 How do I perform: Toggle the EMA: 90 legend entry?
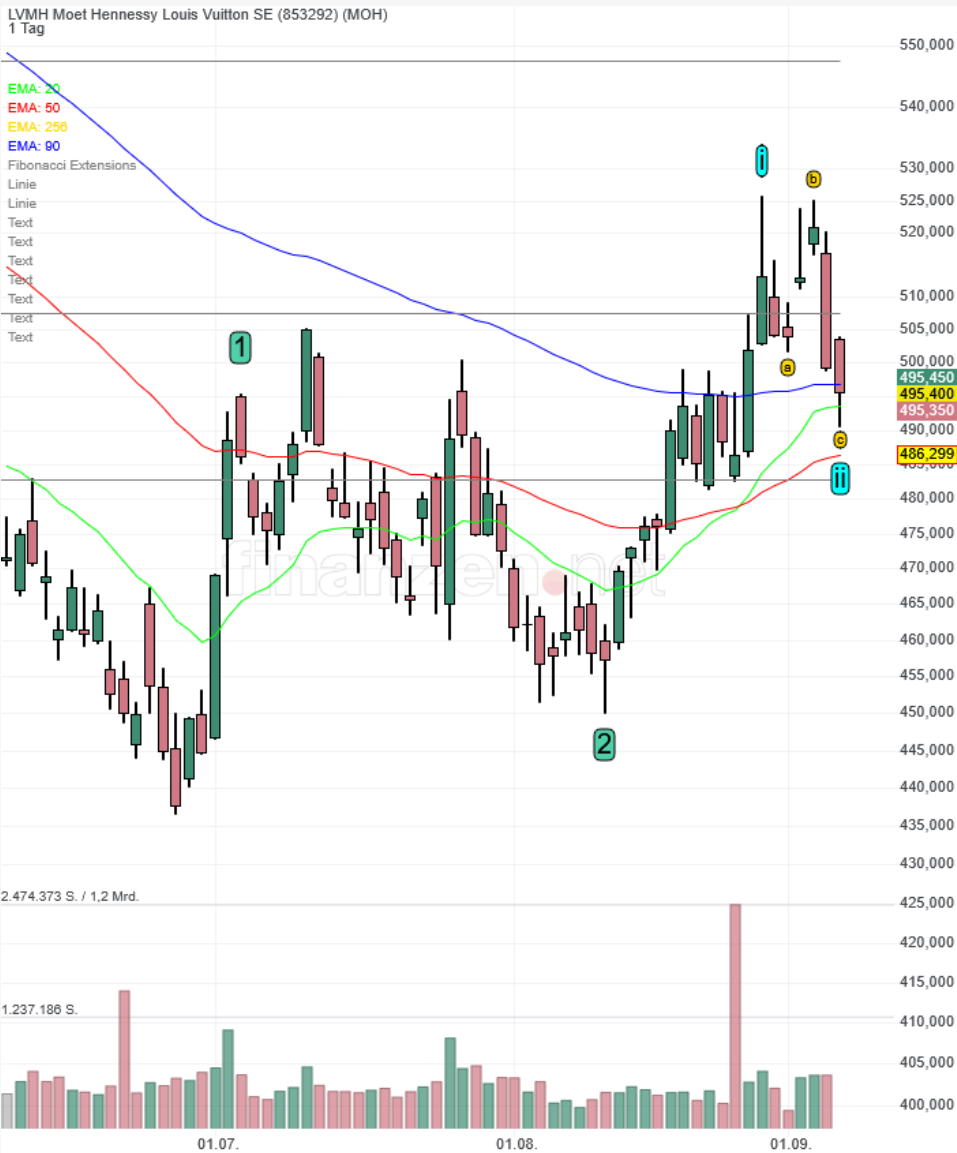click(33, 146)
